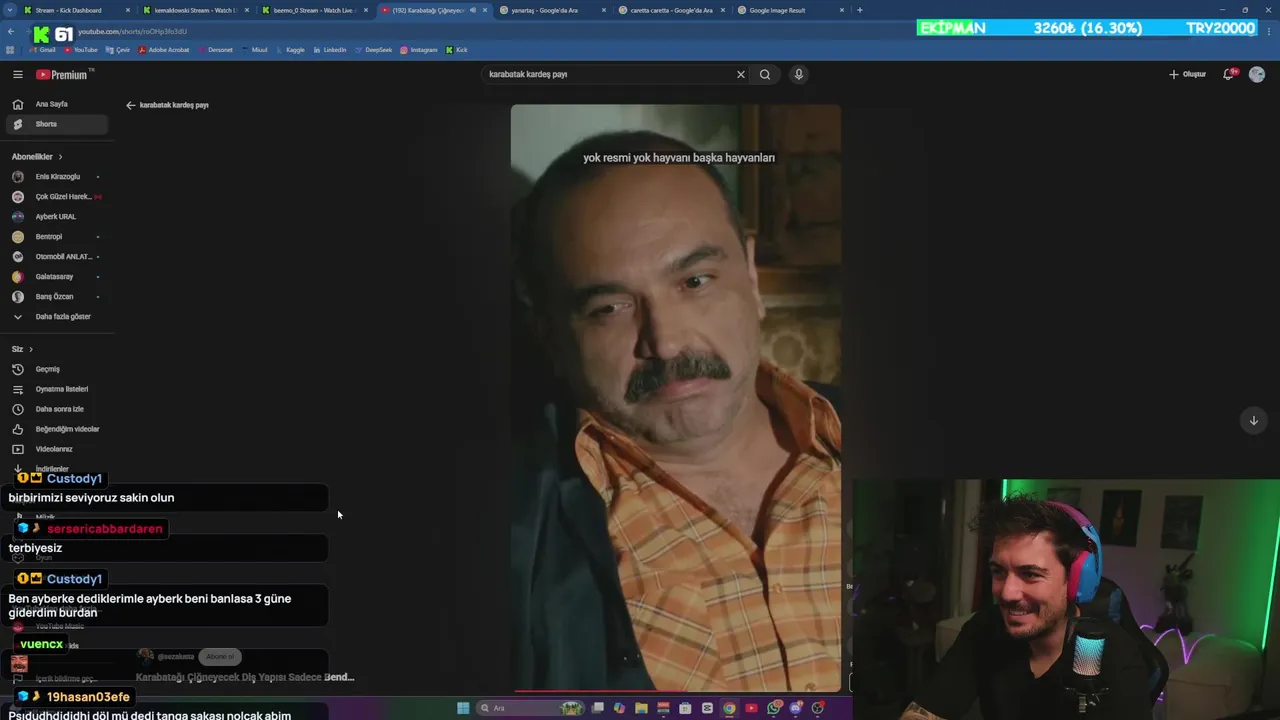Mute the Karabatağı tab audio icon

point(473,10)
